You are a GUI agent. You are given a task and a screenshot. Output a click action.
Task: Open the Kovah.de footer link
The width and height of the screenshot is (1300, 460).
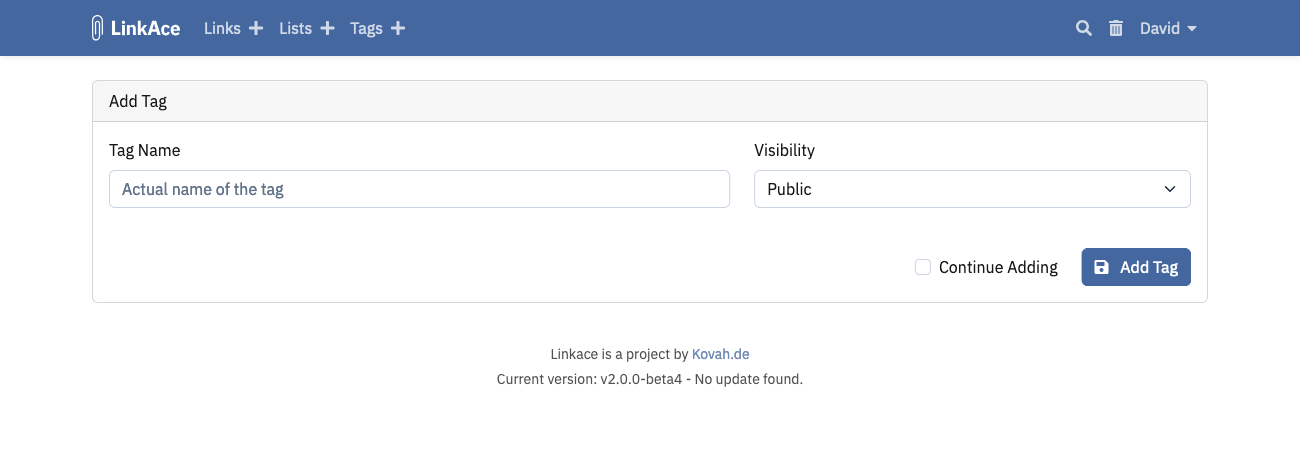720,354
